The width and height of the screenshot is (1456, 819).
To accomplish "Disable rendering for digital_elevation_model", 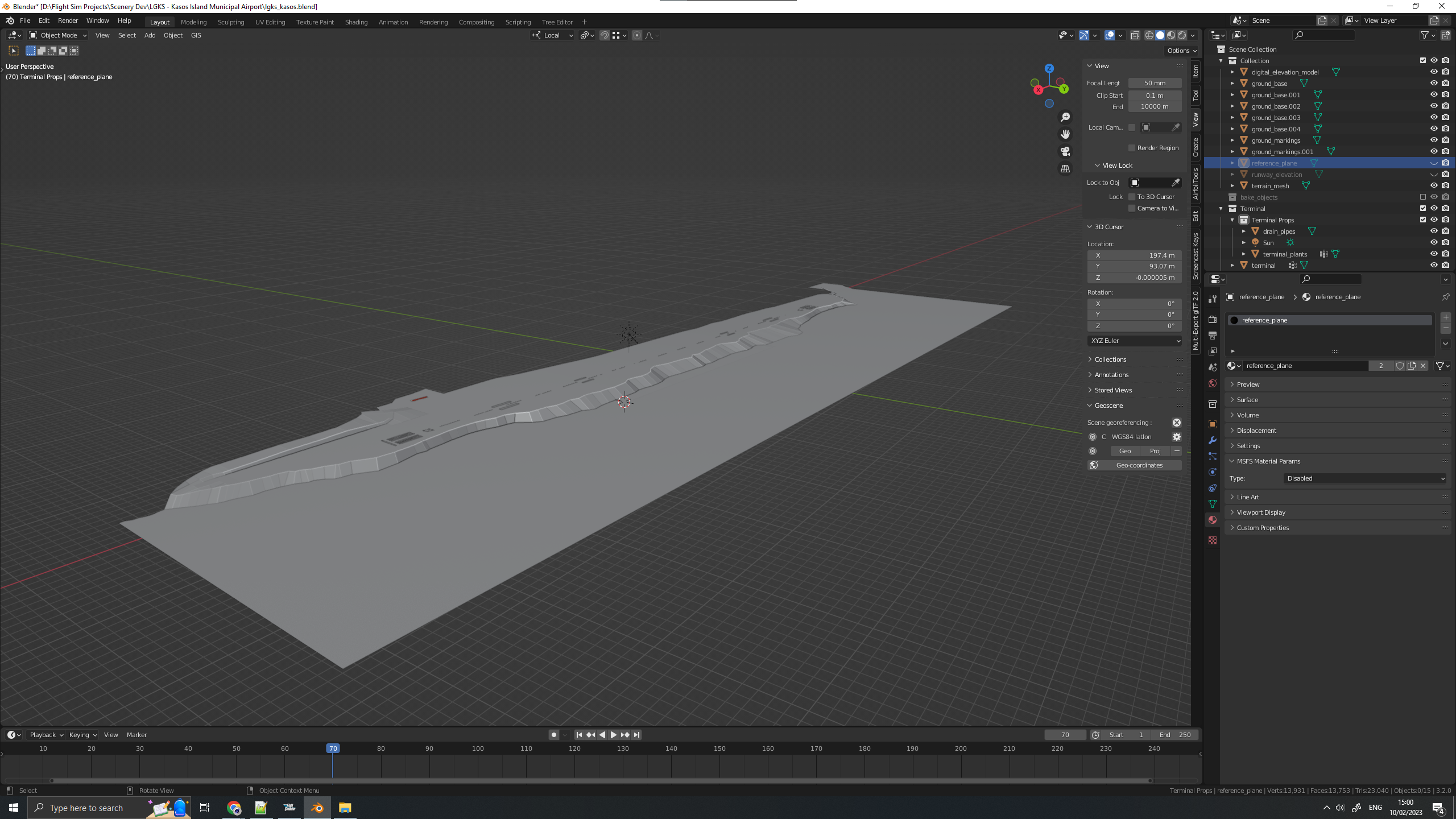I will pyautogui.click(x=1446, y=72).
